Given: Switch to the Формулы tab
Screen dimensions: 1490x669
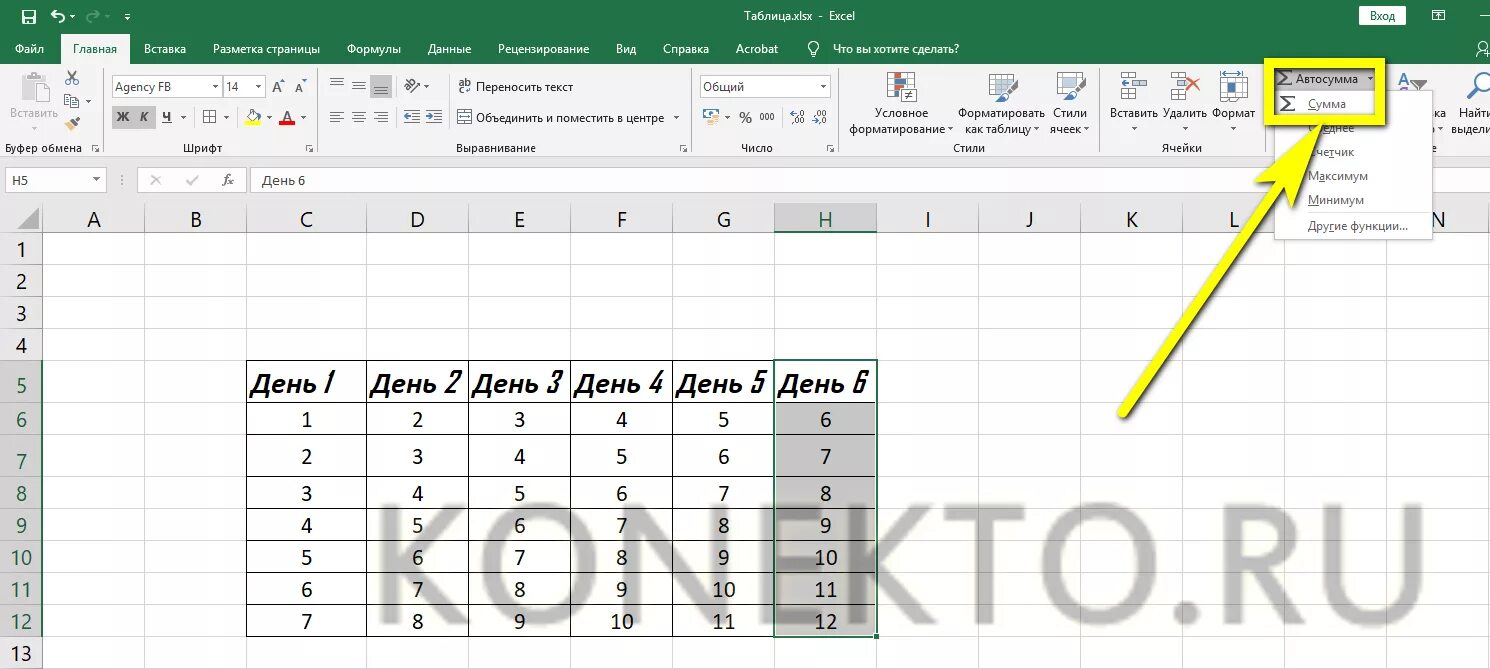Looking at the screenshot, I should pos(374,48).
